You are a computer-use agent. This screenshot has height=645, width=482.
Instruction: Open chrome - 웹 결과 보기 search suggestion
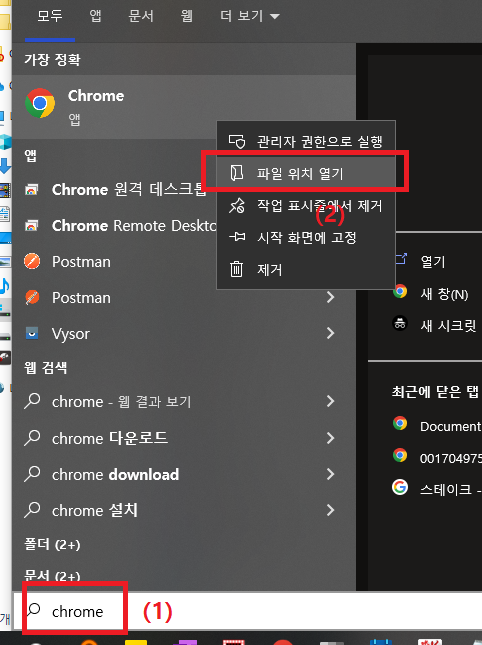tap(183, 401)
